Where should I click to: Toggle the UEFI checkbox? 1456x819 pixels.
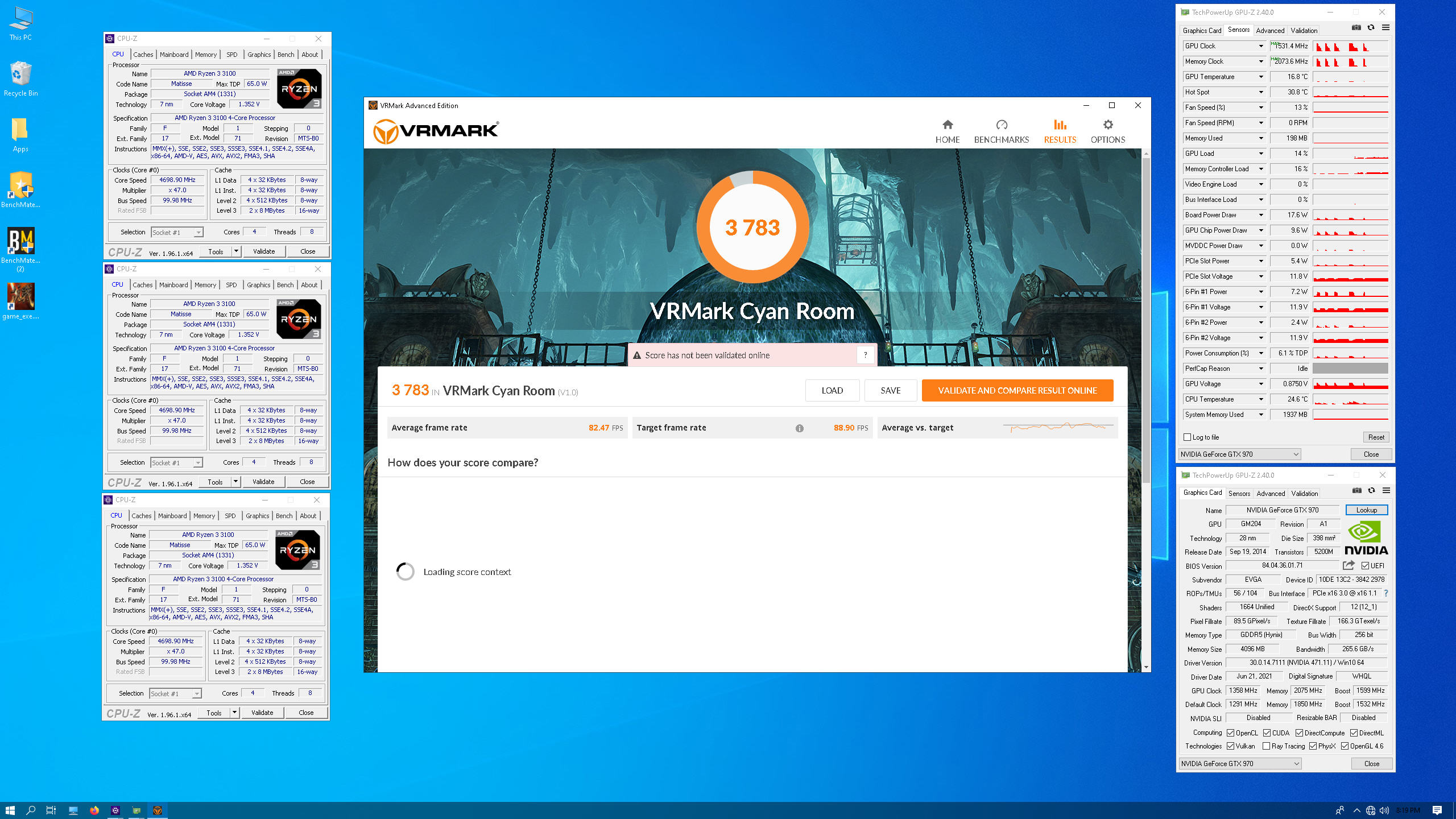[1365, 566]
